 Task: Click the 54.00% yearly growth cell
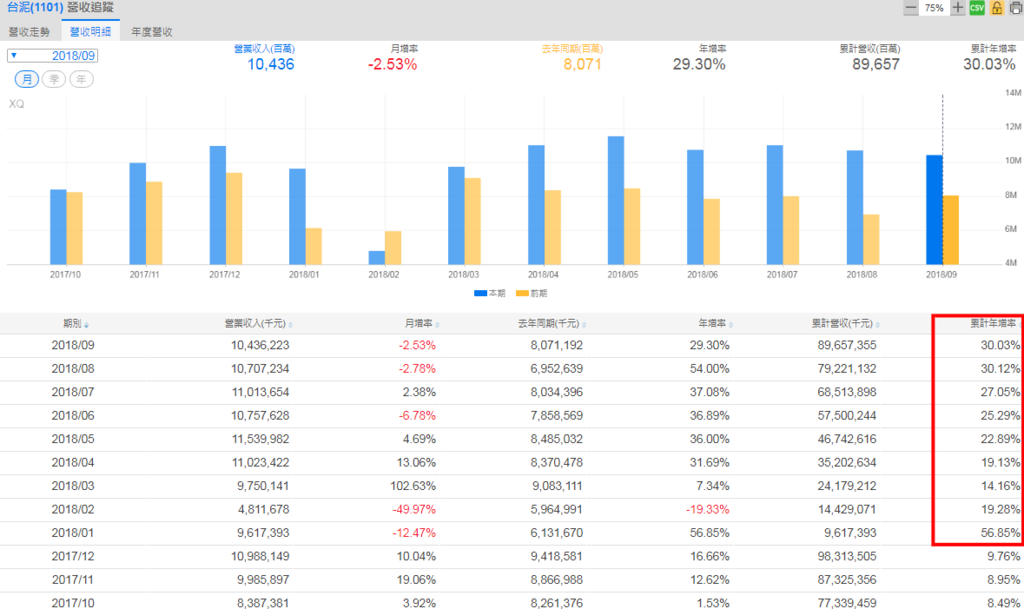point(710,369)
